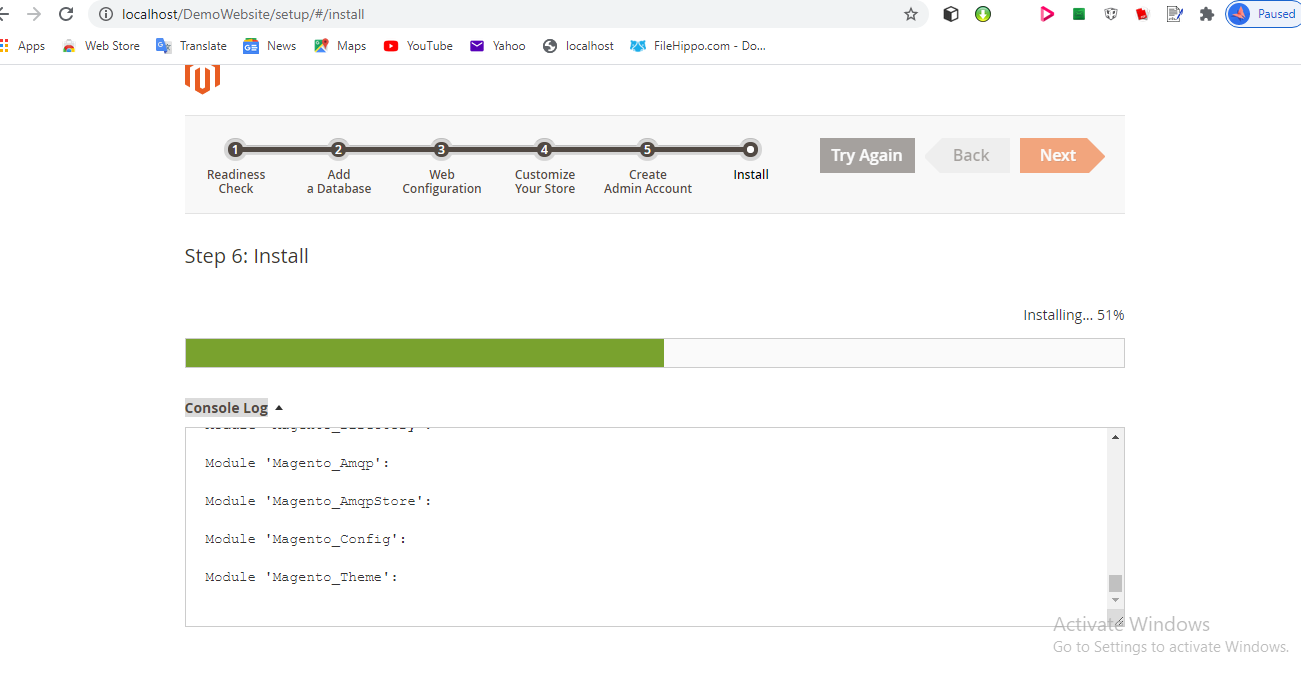Click the address bar URL field

point(500,14)
